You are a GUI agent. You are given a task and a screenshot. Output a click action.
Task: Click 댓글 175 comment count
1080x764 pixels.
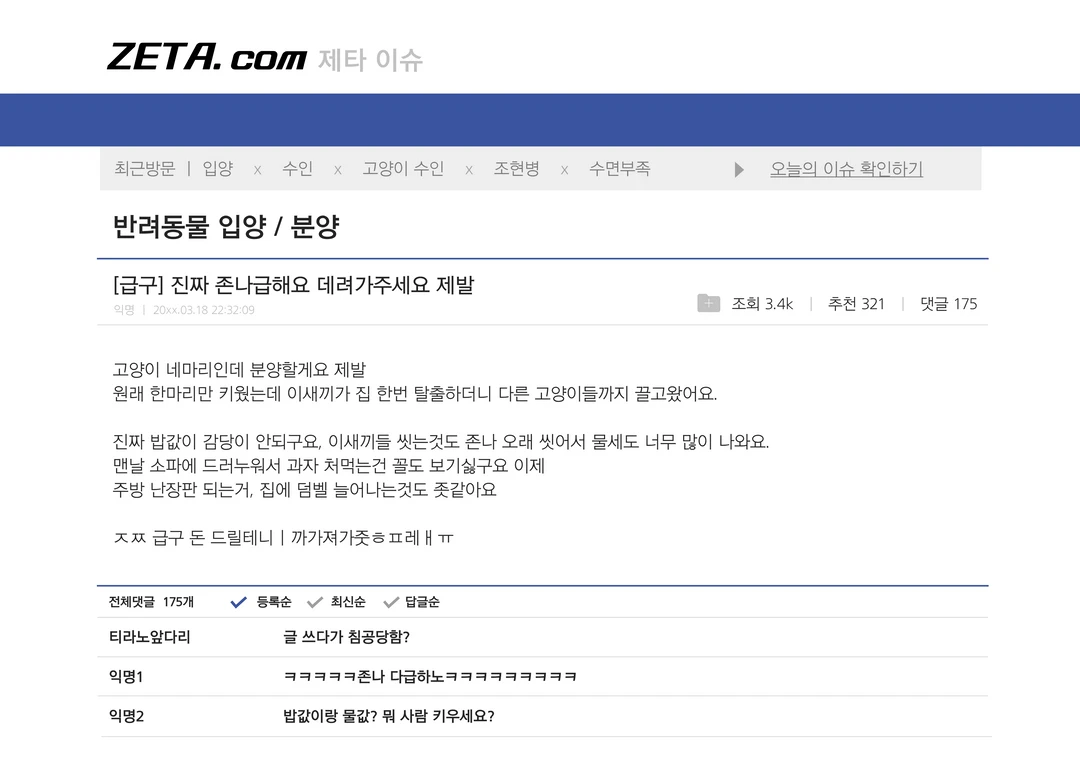(x=948, y=304)
